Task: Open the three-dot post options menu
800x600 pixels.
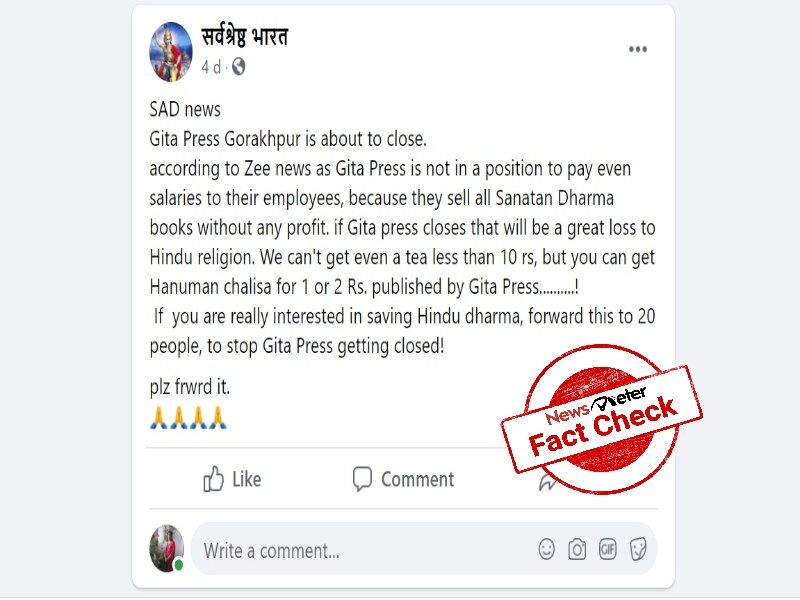Action: click(638, 49)
